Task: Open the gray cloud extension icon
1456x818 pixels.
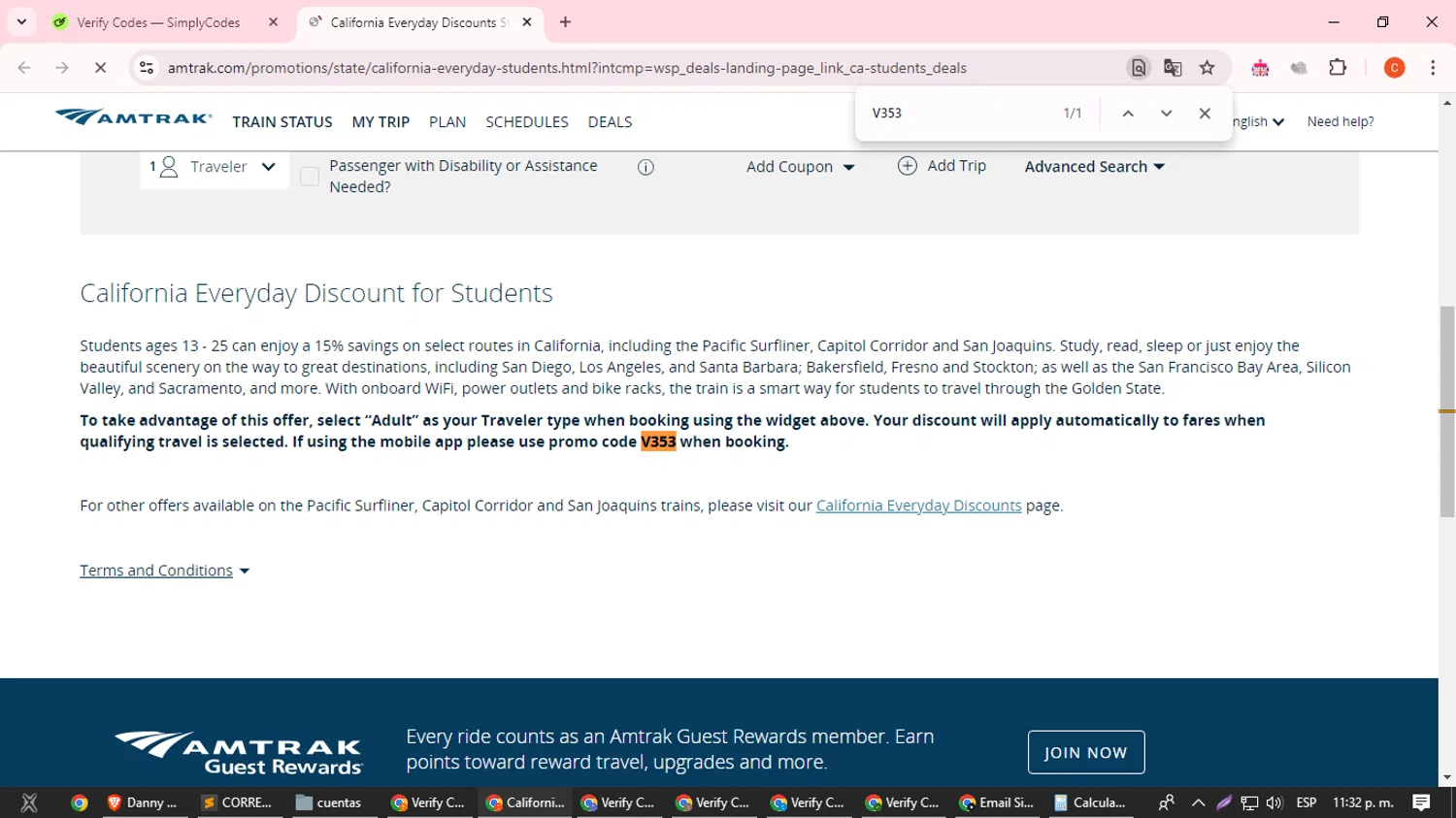Action: (1299, 68)
